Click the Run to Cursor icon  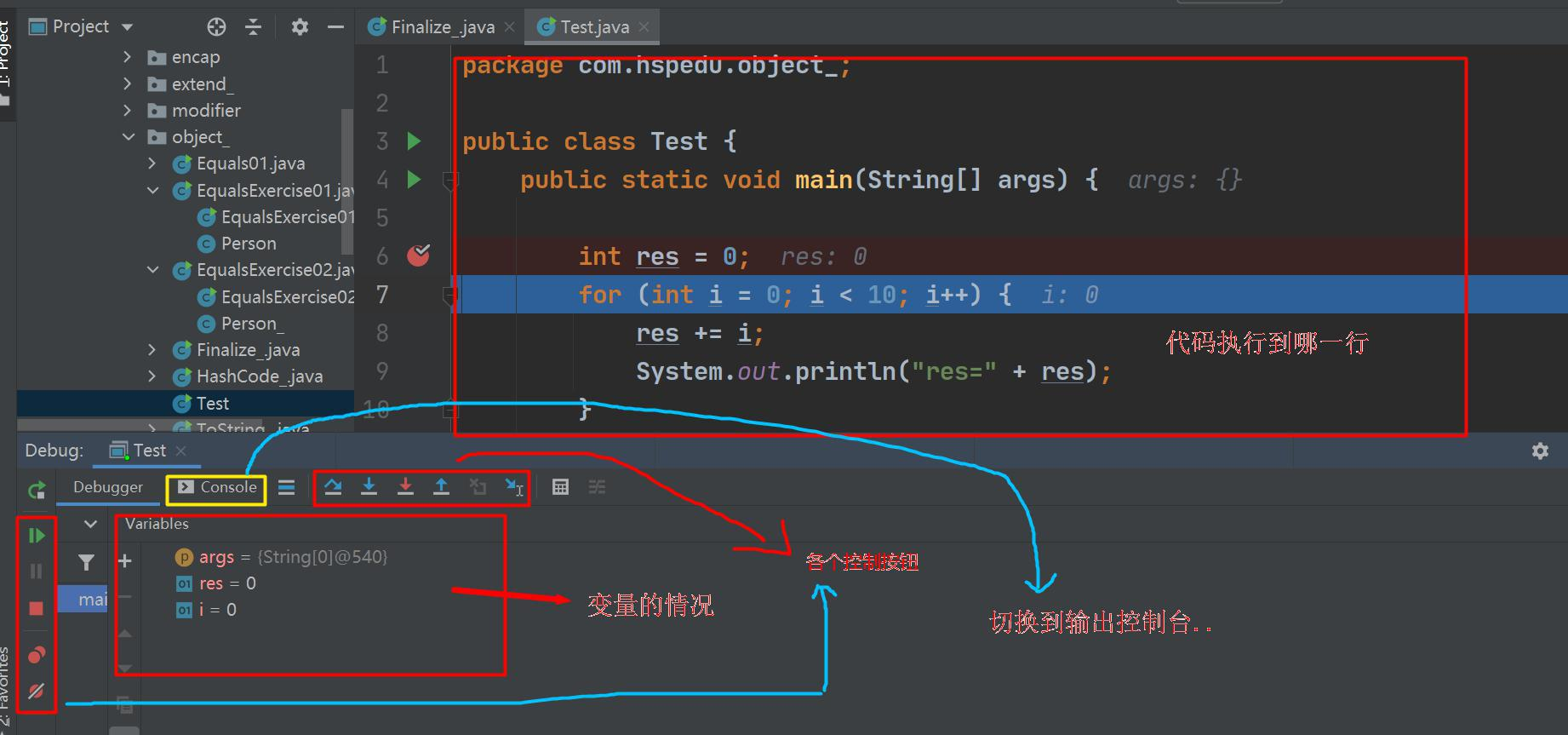pyautogui.click(x=514, y=487)
